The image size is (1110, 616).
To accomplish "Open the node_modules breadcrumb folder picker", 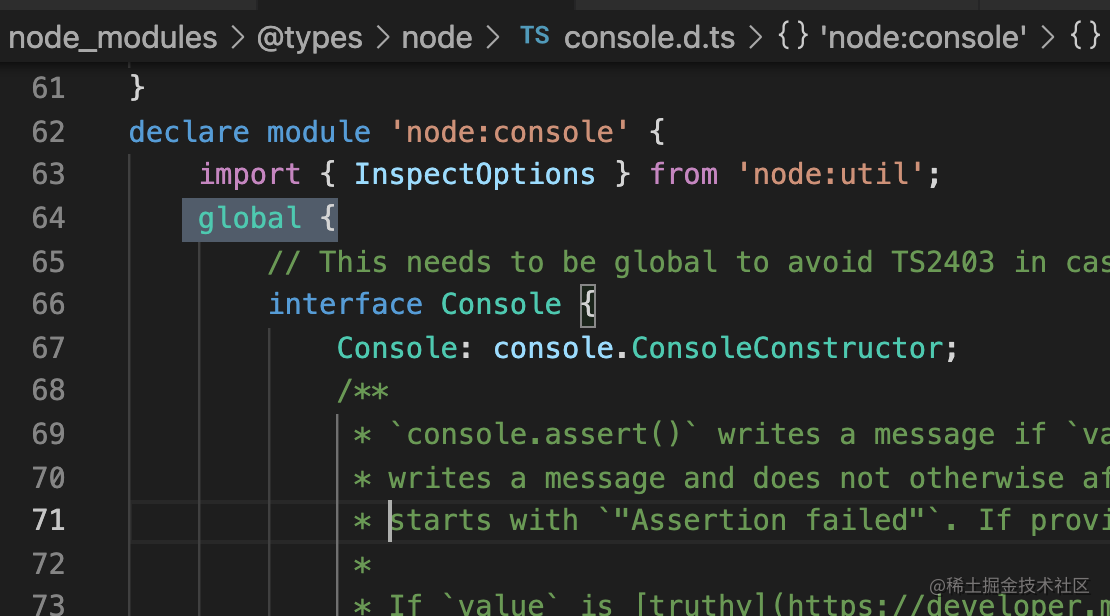I will pyautogui.click(x=112, y=38).
